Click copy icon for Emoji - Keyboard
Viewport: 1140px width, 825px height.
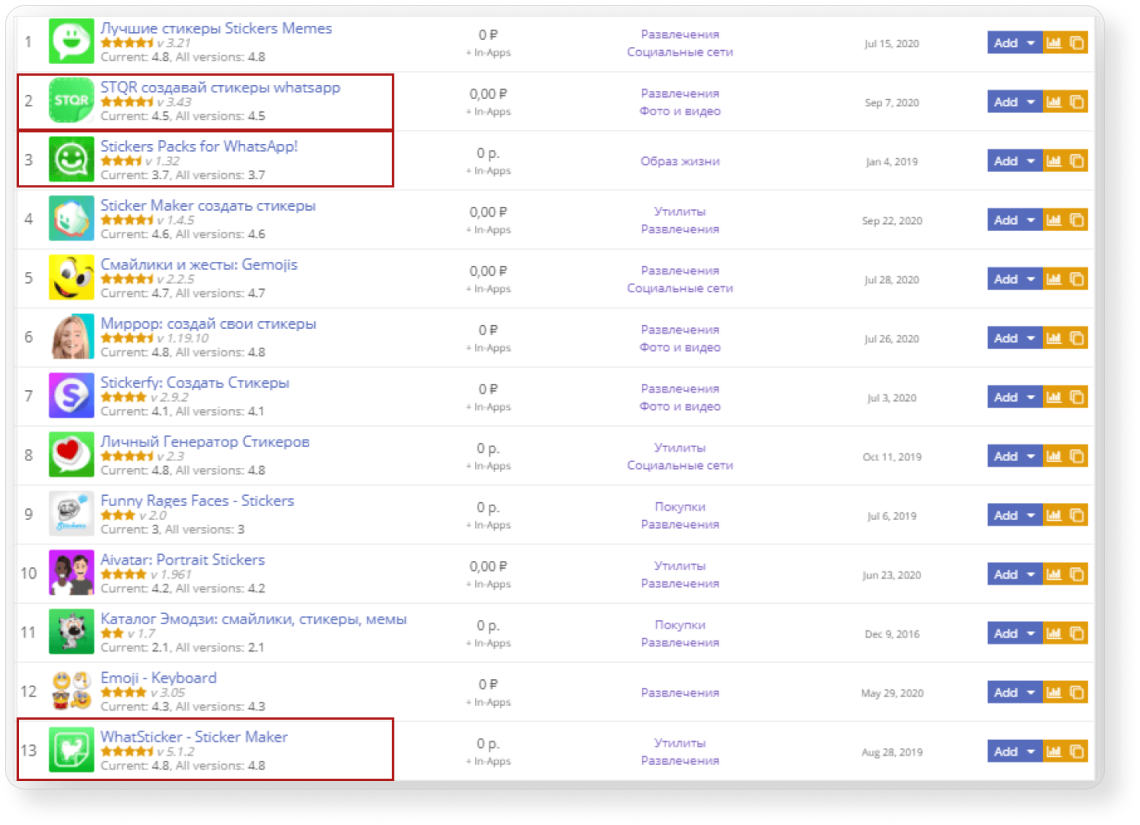pyautogui.click(x=1077, y=692)
